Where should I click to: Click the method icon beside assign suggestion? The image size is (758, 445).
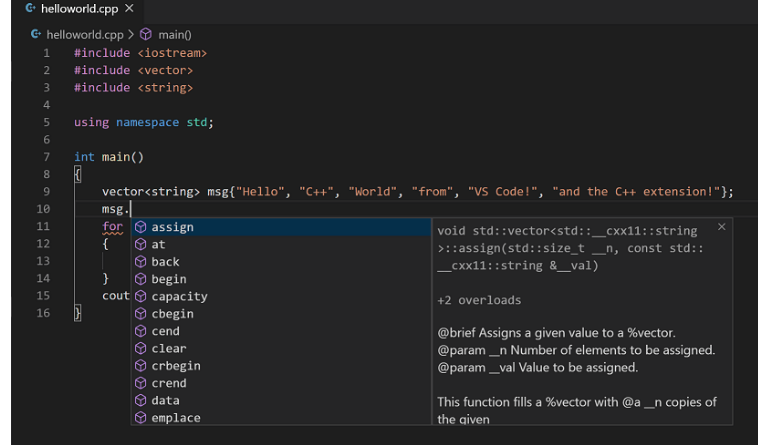coord(141,227)
